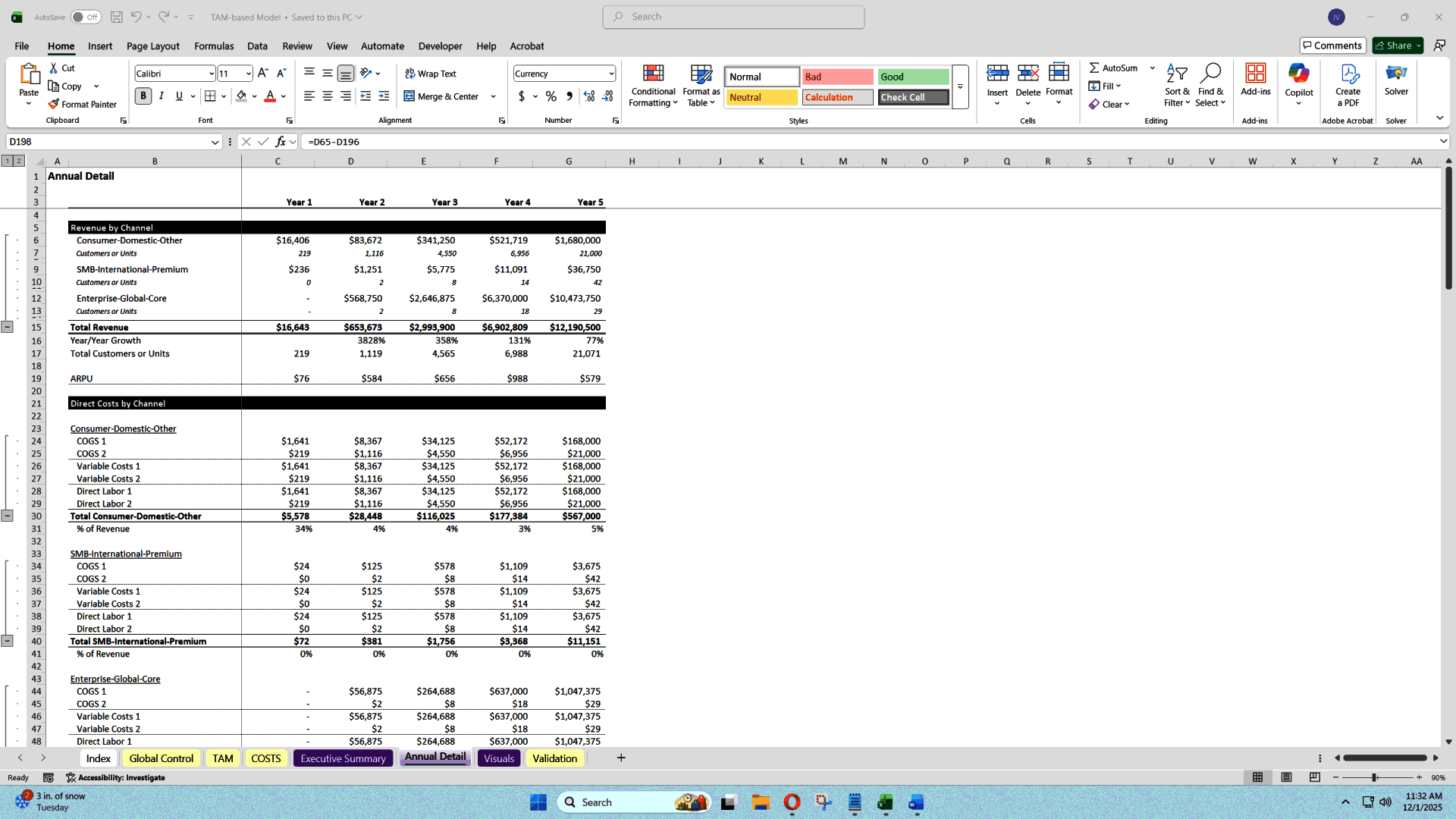Add a new worksheet with the plus button
The height and width of the screenshot is (819, 1456).
(620, 758)
